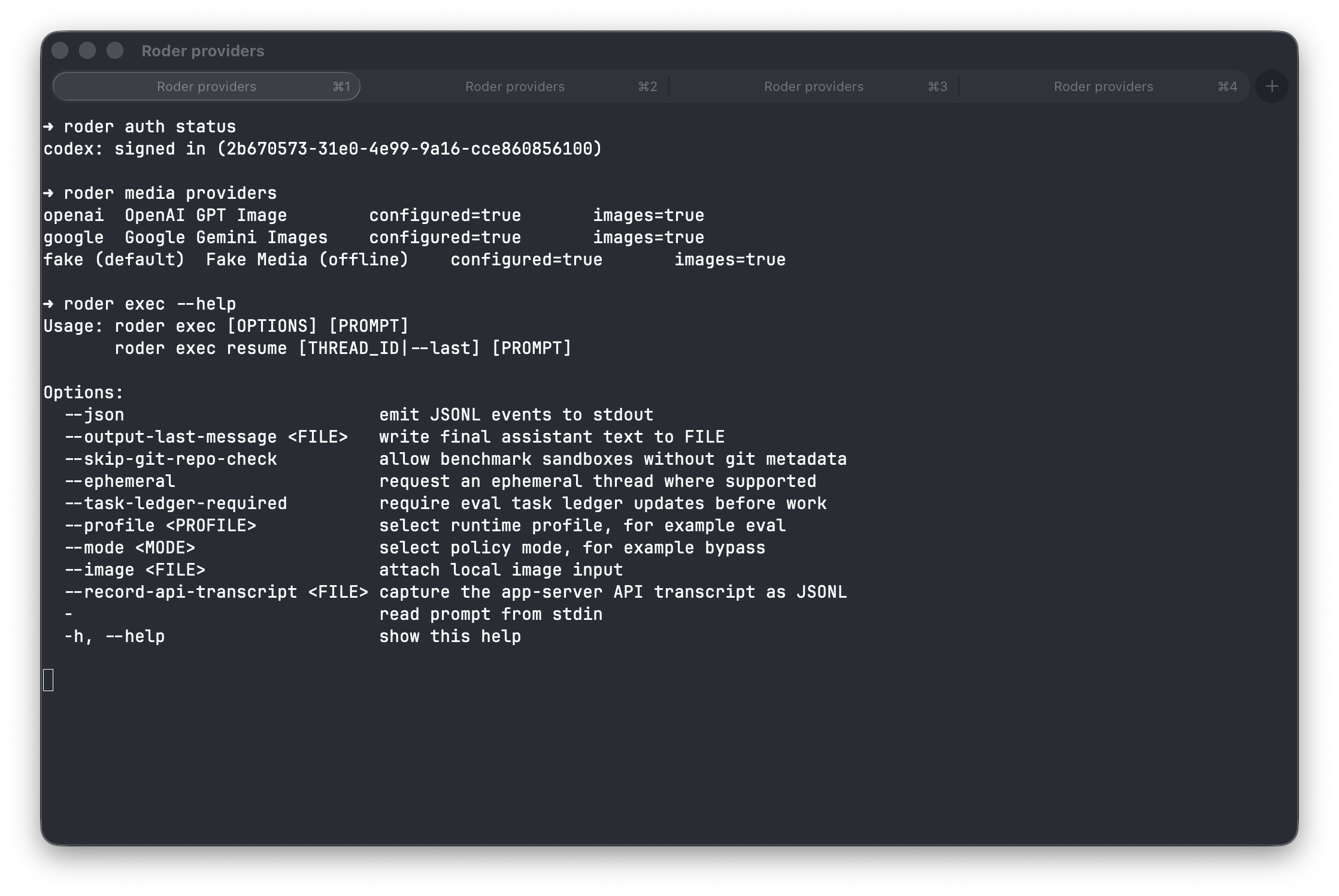Click 'write final assistant text to FILE'
Image resolution: width=1339 pixels, height=896 pixels.
pos(552,437)
